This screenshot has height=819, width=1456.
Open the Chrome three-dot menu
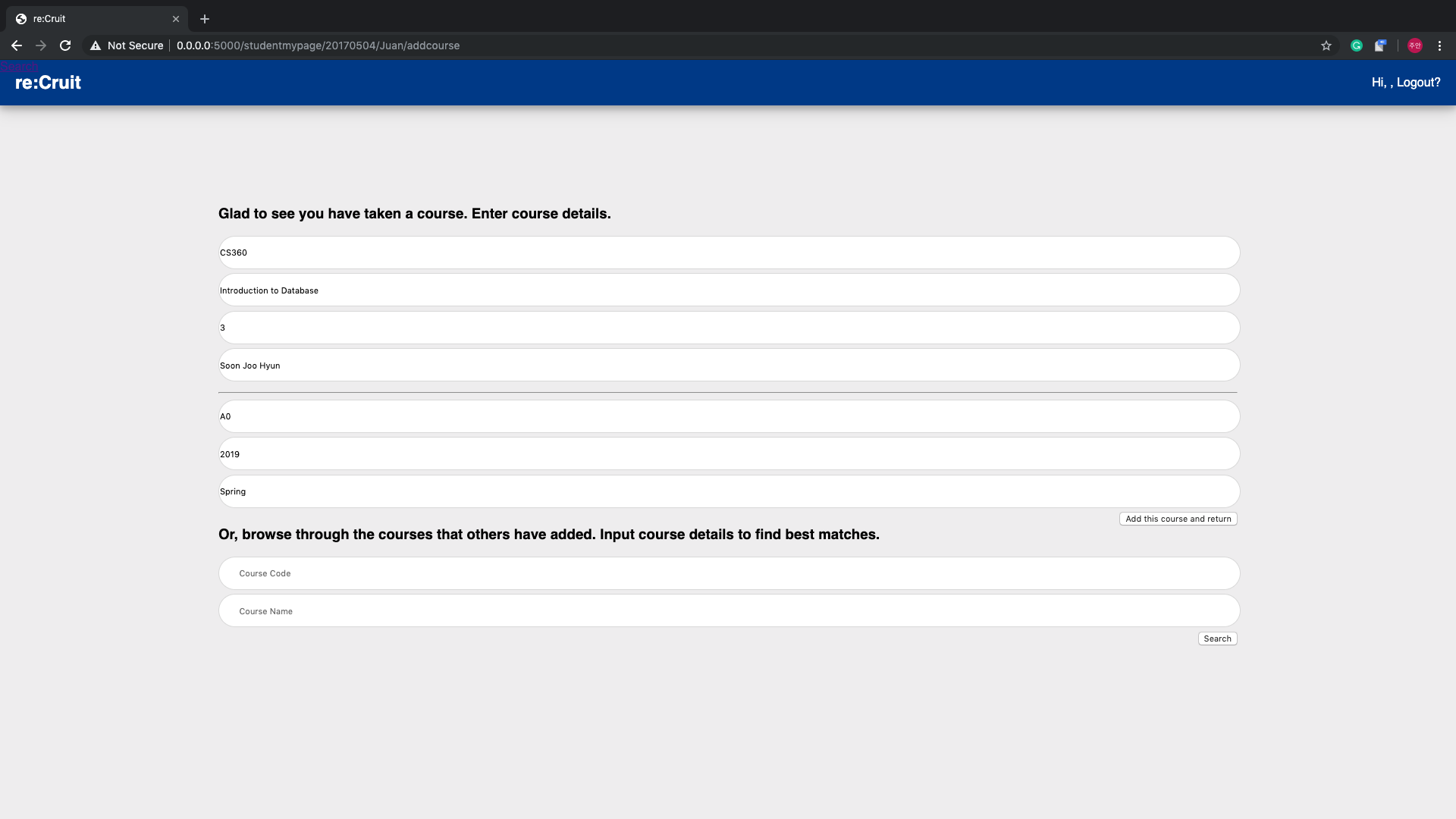(x=1439, y=45)
